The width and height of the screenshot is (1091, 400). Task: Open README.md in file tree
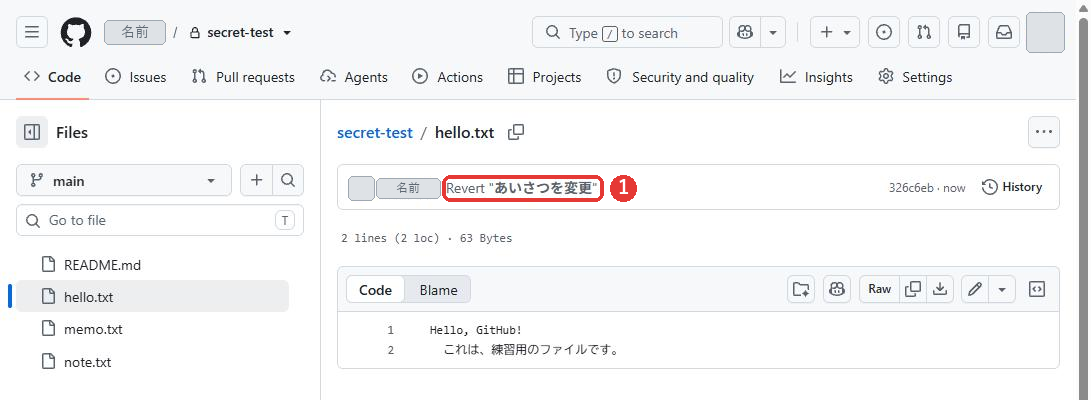152,265
